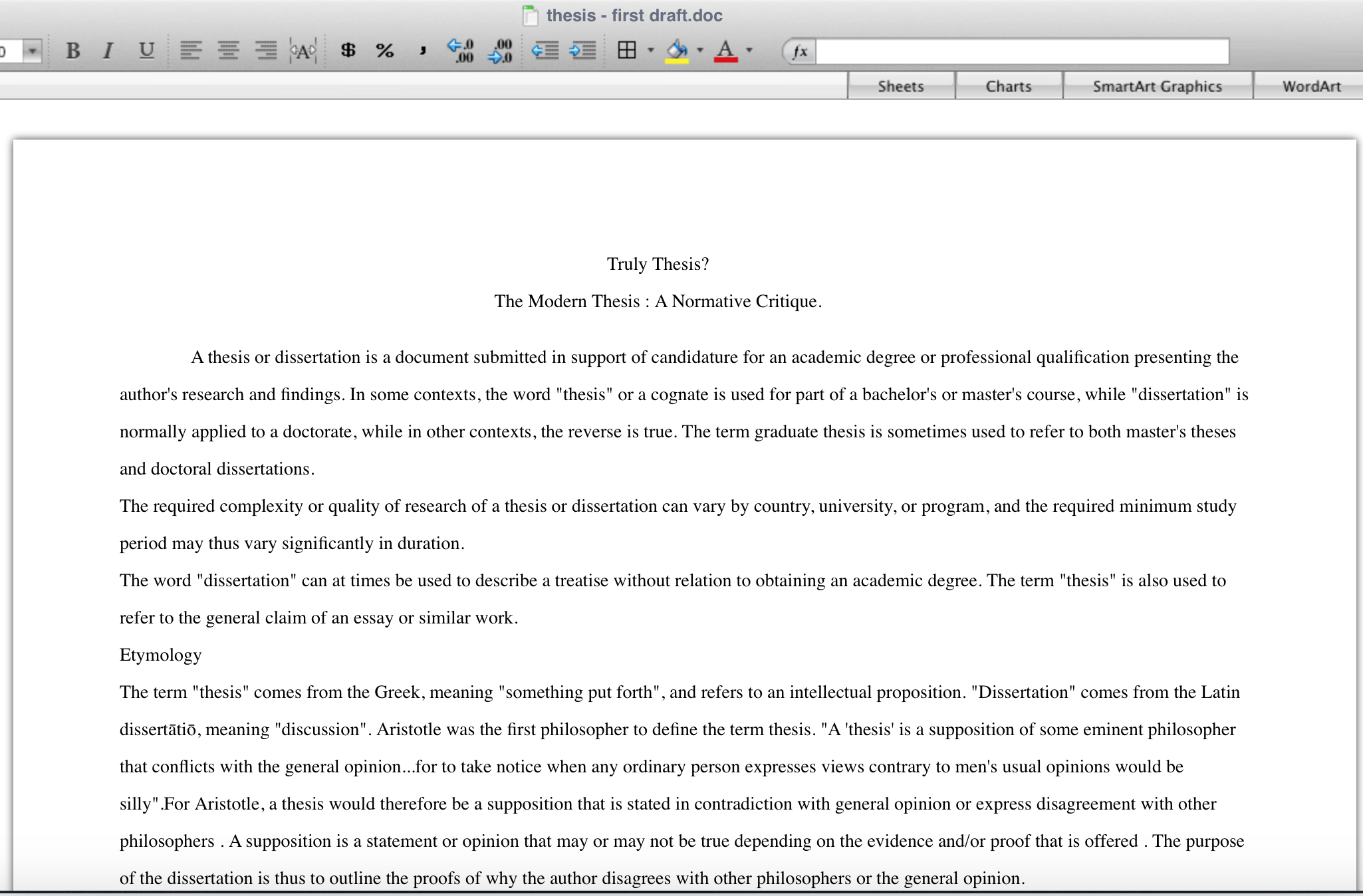Open the WordArt tab
The width and height of the screenshot is (1363, 896).
[1310, 86]
